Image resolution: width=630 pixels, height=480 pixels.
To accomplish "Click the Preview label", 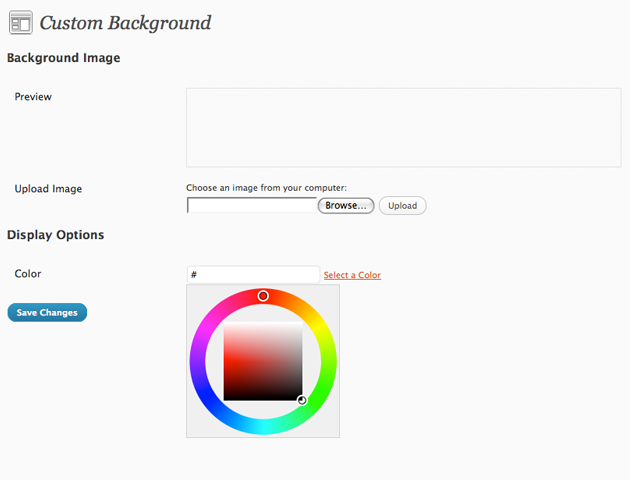I will click(x=33, y=97).
